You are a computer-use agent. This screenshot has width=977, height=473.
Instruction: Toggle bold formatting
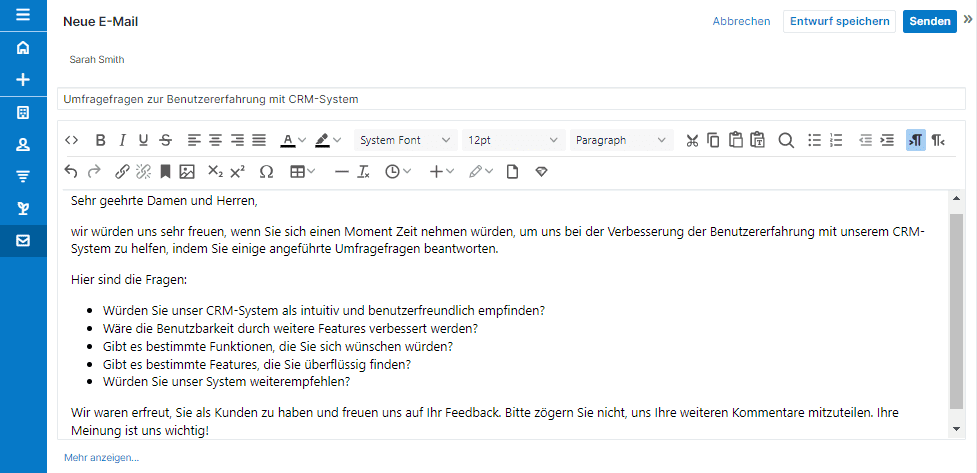point(100,140)
